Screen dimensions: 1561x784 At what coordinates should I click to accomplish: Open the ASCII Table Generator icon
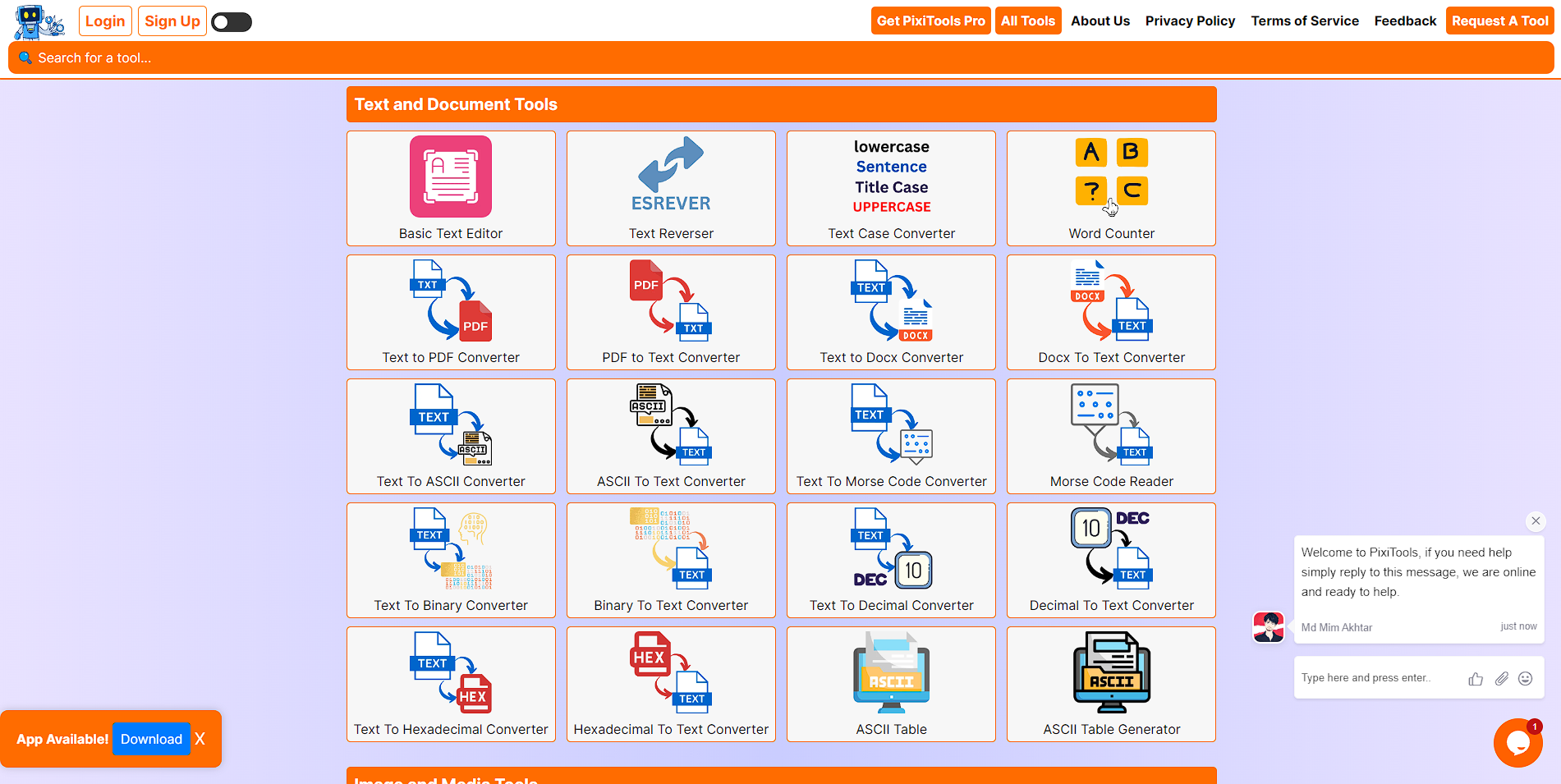pyautogui.click(x=1111, y=672)
